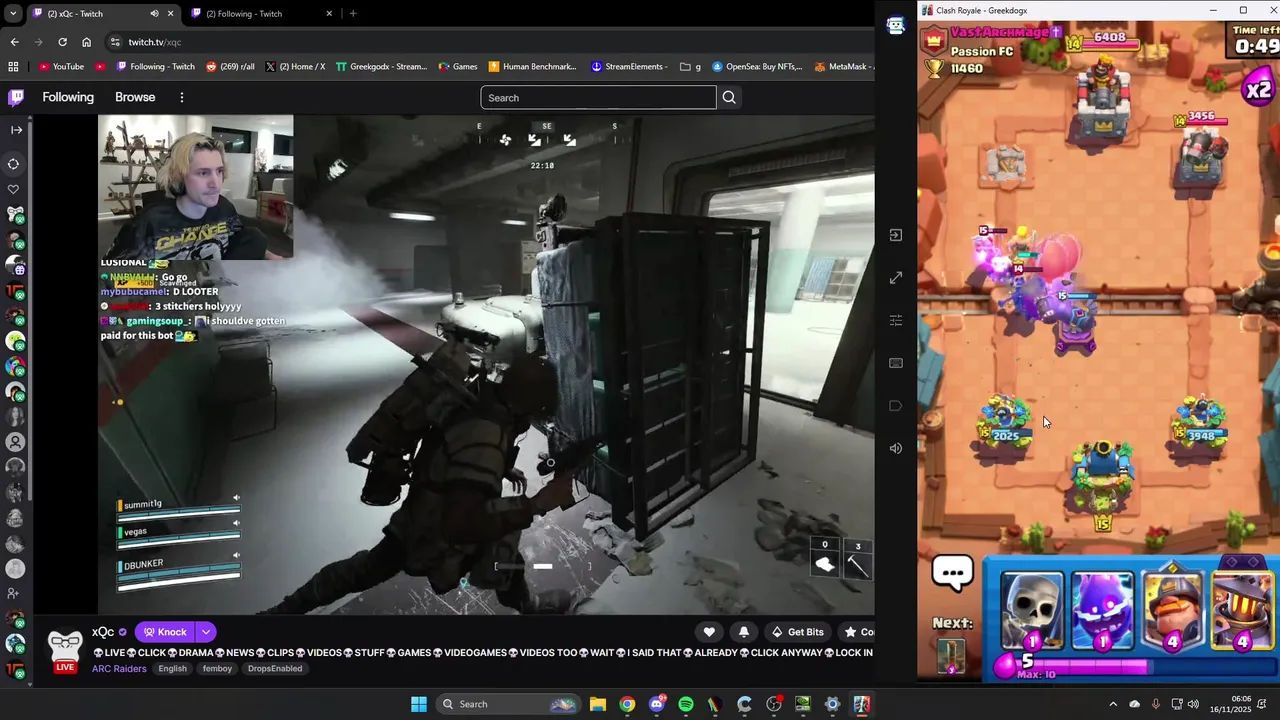Click the system tray microphone icon
Viewport: 1280px width, 720px height.
click(x=1156, y=704)
